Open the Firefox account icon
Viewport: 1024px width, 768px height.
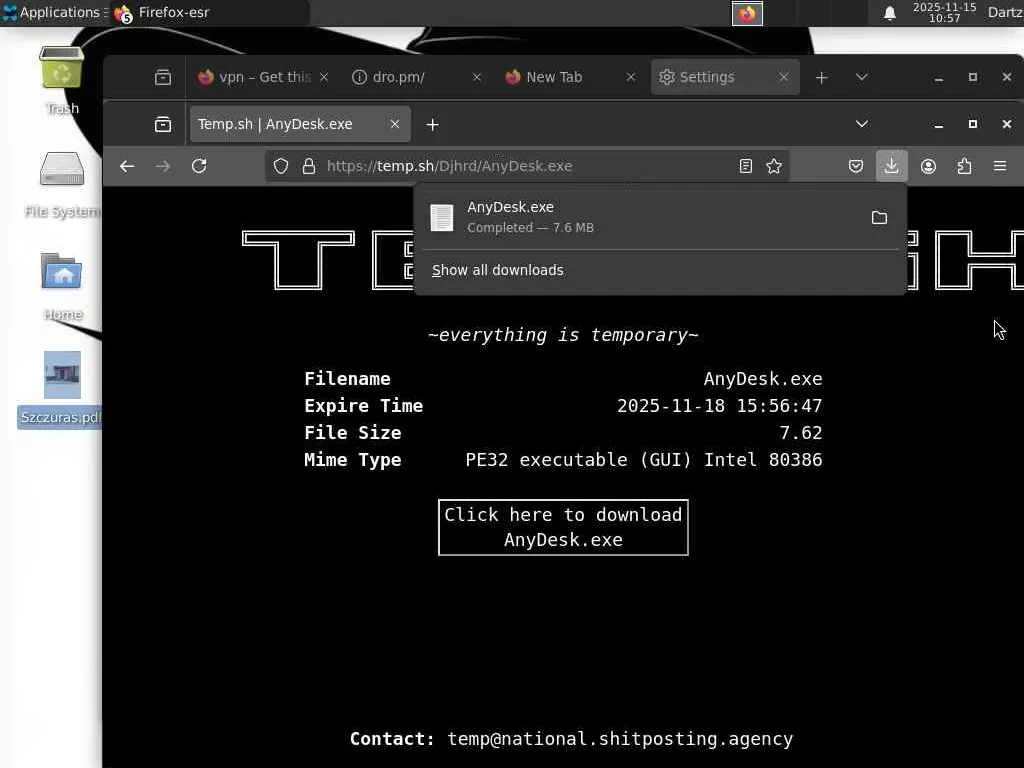(x=928, y=167)
